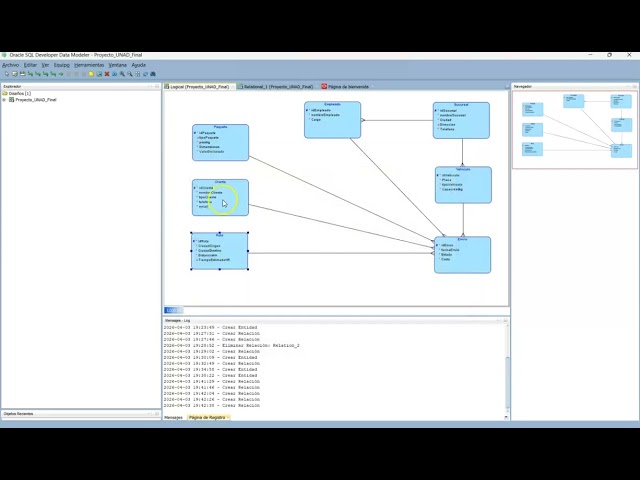The width and height of the screenshot is (640, 480).
Task: Select the Cliente entity box
Action: [x=220, y=198]
